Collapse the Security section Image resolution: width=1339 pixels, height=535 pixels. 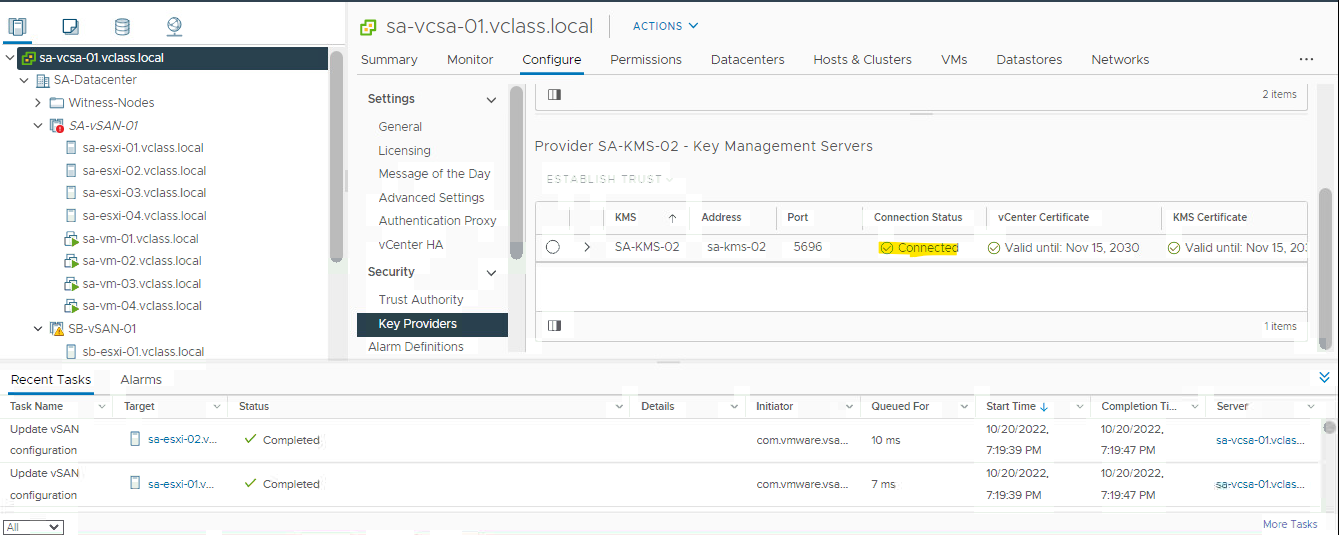491,273
